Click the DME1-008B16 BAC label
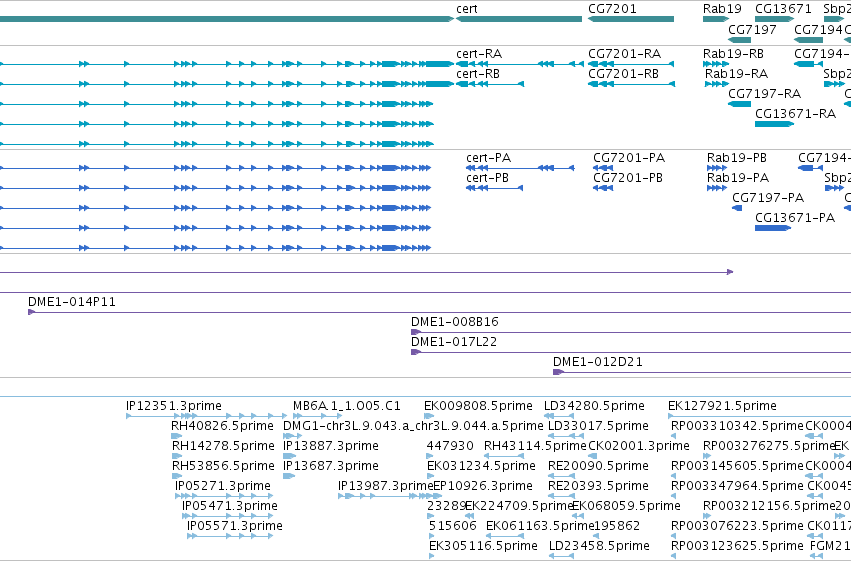The width and height of the screenshot is (851, 561). coord(454,322)
